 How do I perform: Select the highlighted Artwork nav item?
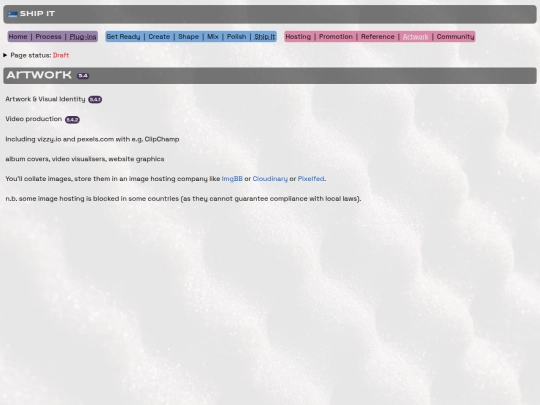click(415, 37)
